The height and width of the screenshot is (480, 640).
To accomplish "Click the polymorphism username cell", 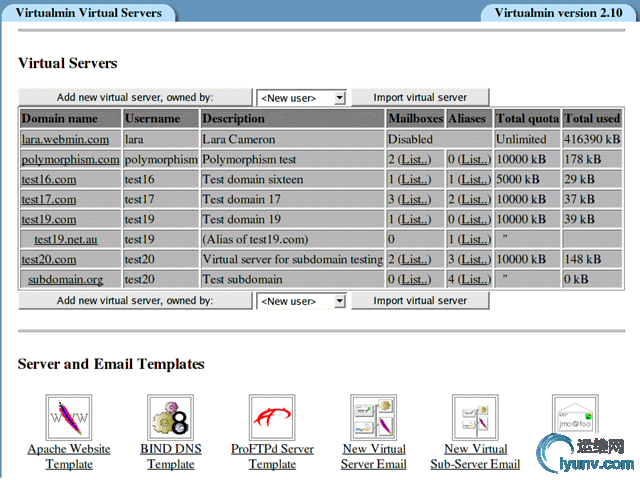I will tap(161, 160).
